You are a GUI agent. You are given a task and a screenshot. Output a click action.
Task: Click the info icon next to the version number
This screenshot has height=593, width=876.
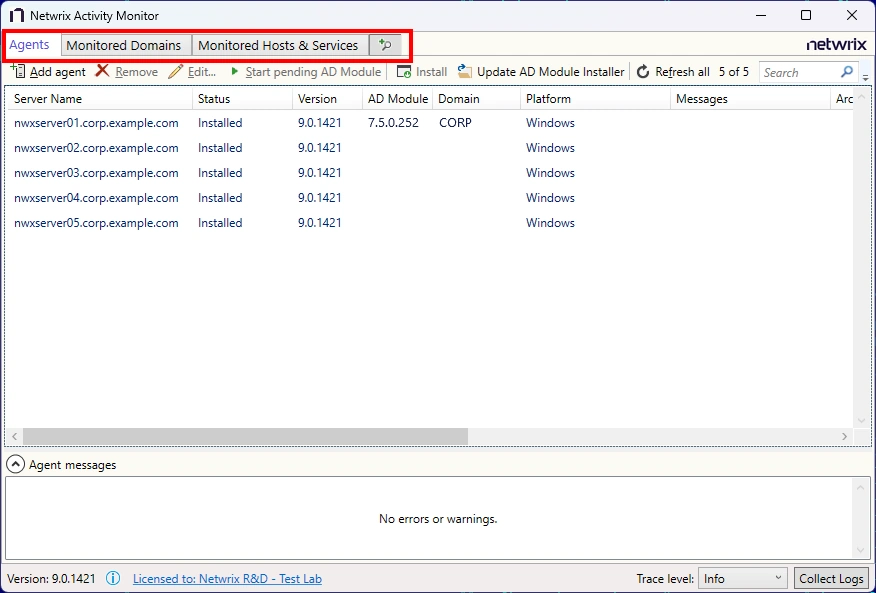(x=113, y=578)
